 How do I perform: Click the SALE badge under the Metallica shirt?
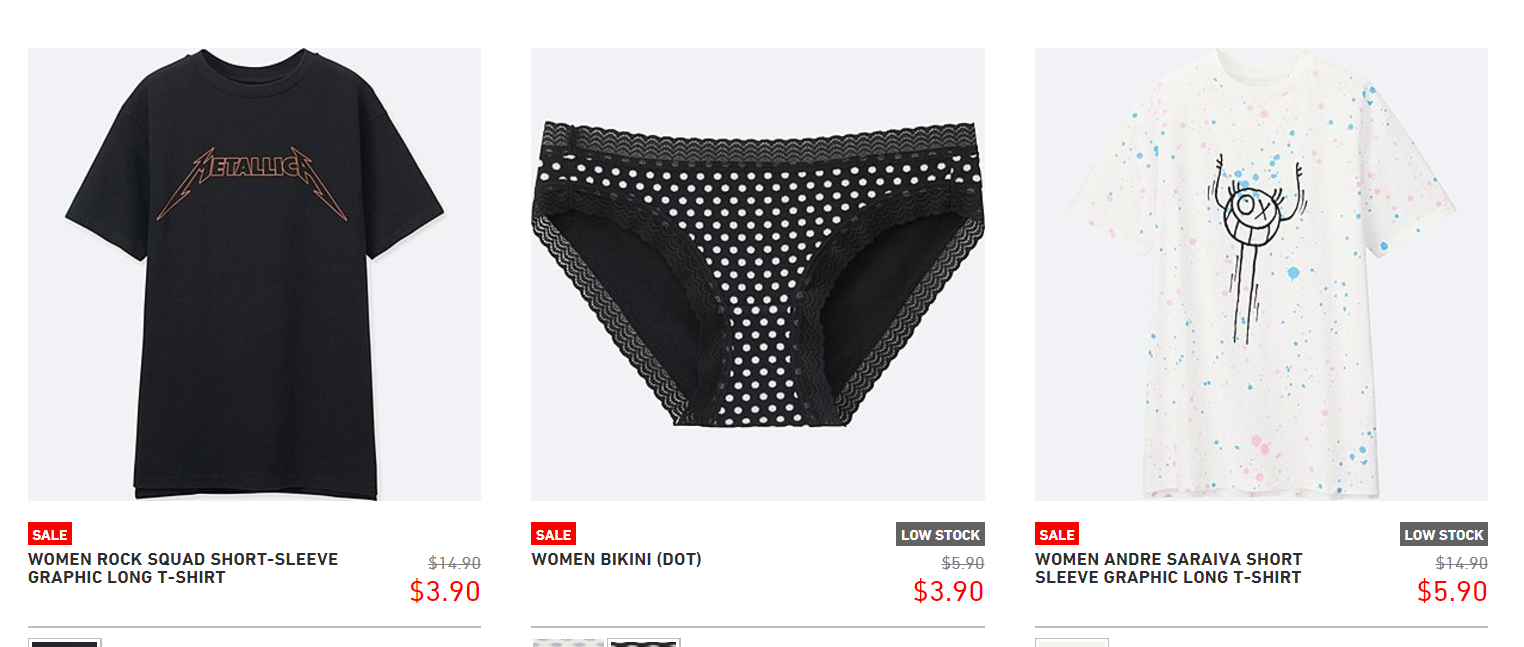coord(49,534)
